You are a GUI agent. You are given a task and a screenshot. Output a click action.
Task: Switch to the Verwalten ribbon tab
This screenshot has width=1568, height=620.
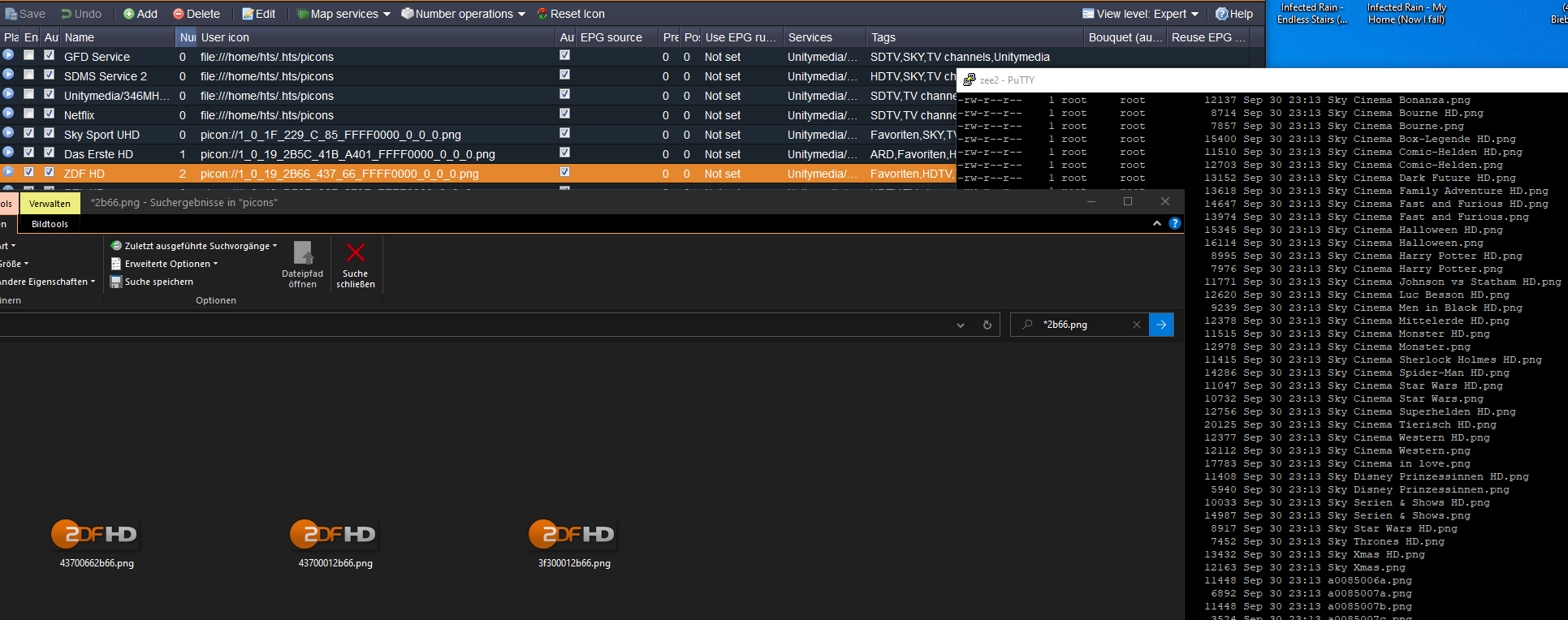point(50,204)
